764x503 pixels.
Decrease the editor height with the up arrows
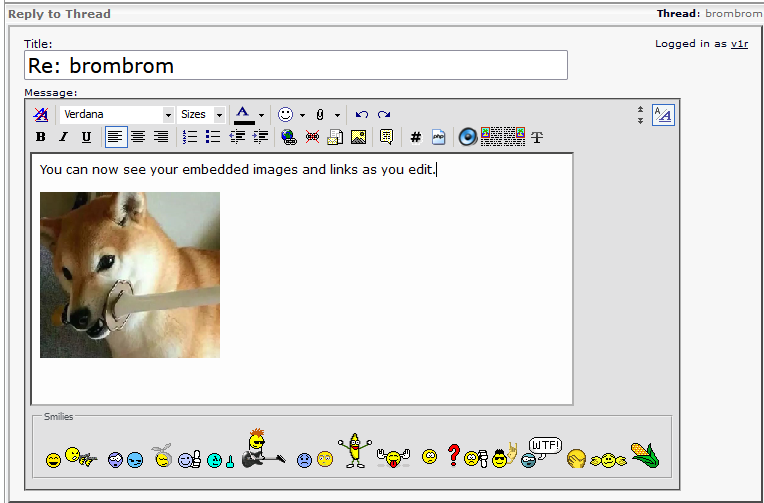pyautogui.click(x=641, y=110)
